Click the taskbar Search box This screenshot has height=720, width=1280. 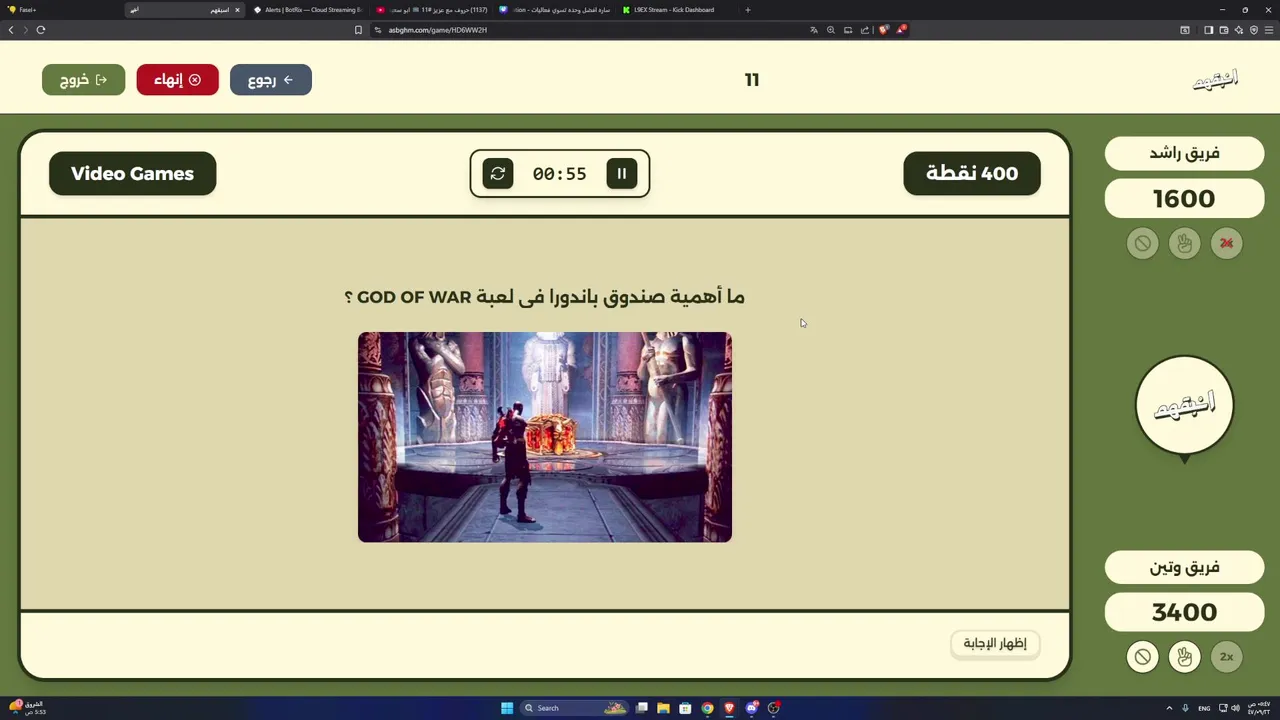pos(575,708)
